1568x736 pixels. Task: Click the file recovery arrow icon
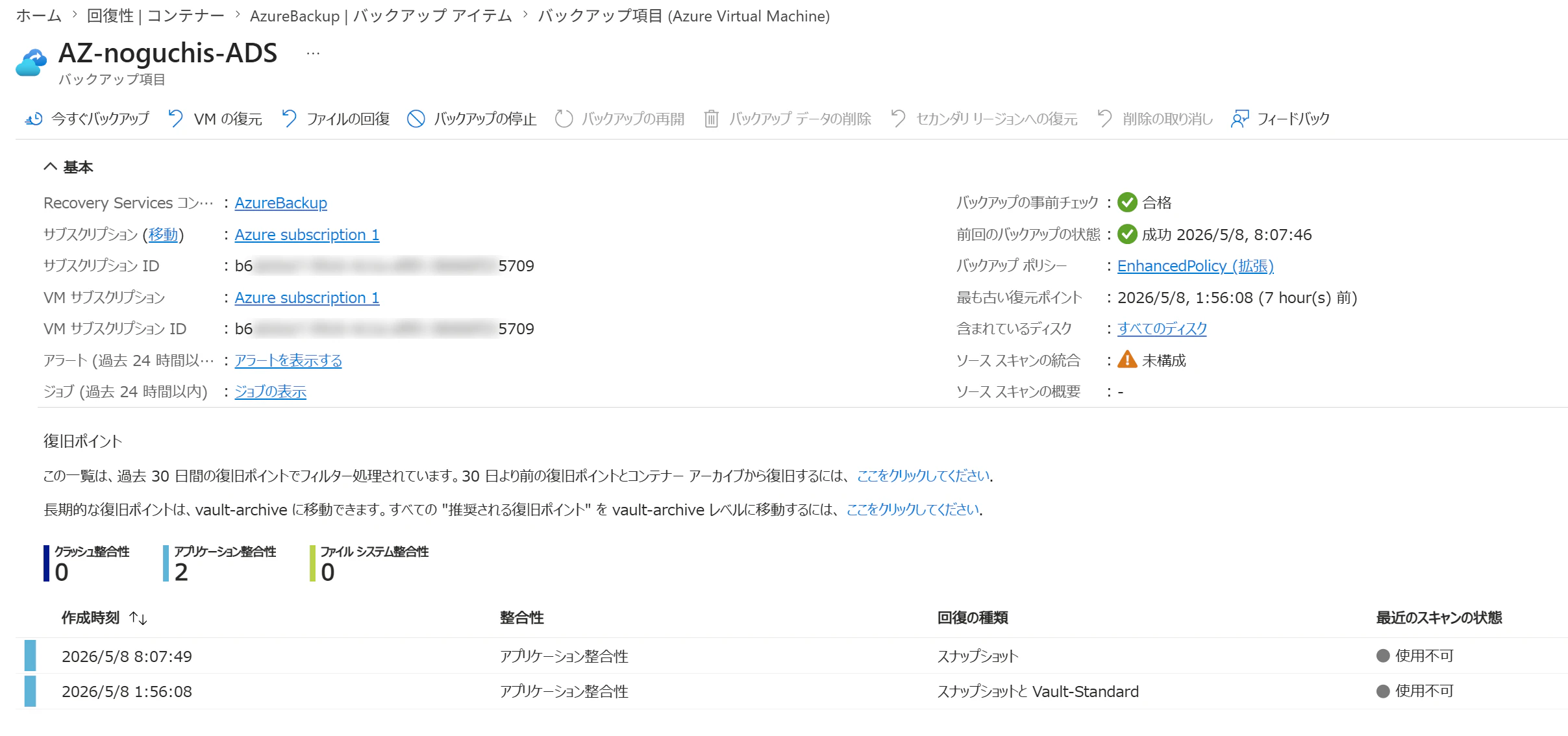[x=289, y=119]
